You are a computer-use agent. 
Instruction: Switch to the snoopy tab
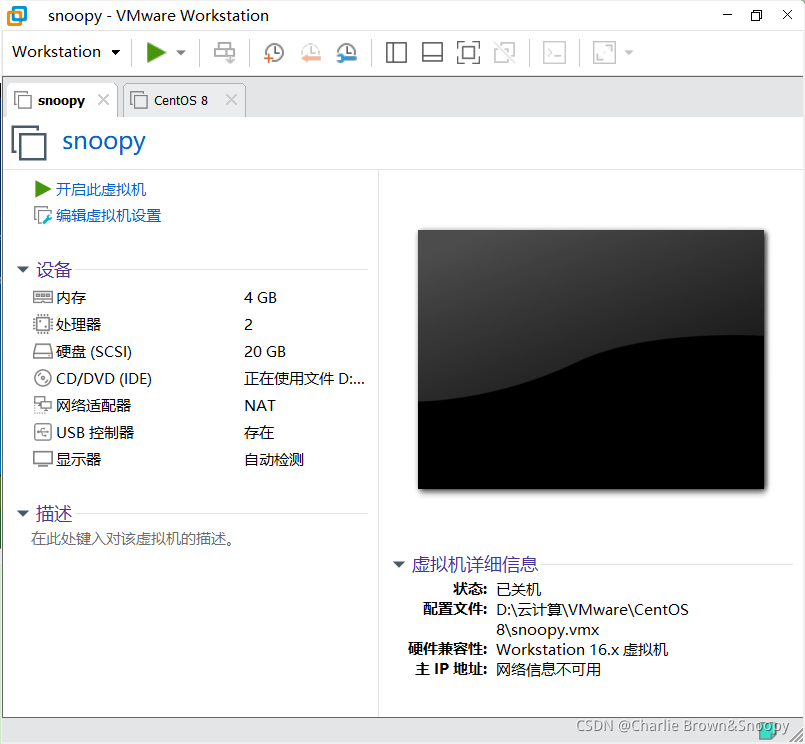(61, 101)
